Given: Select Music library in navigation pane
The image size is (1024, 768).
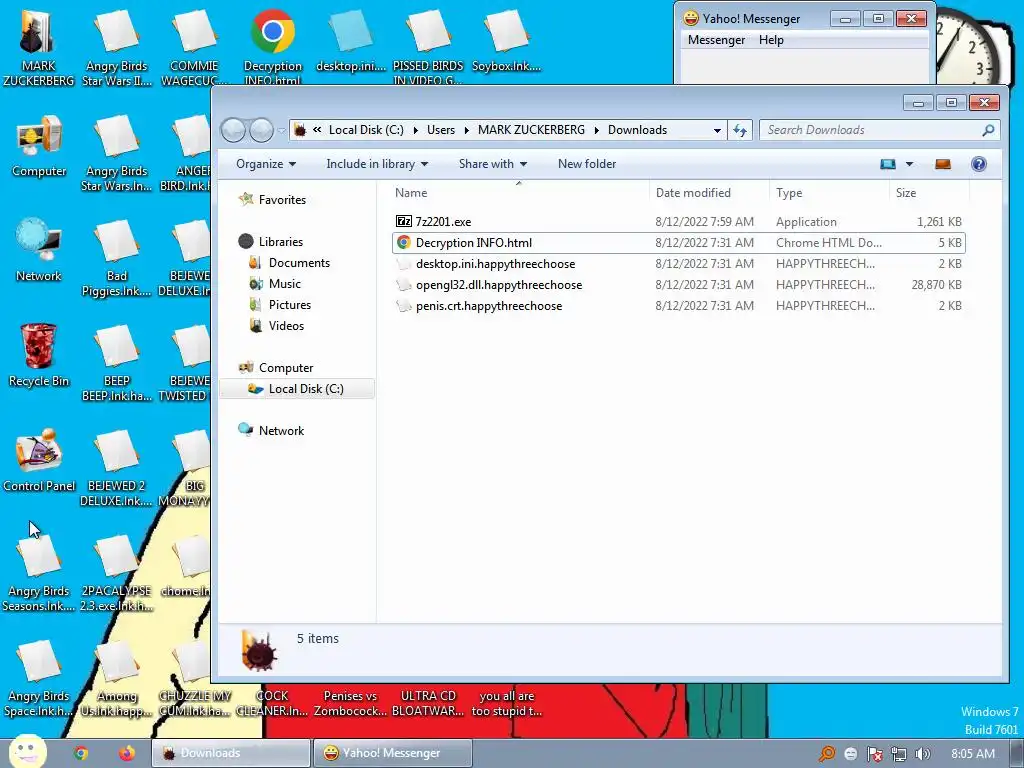Looking at the screenshot, I should click(x=284, y=283).
